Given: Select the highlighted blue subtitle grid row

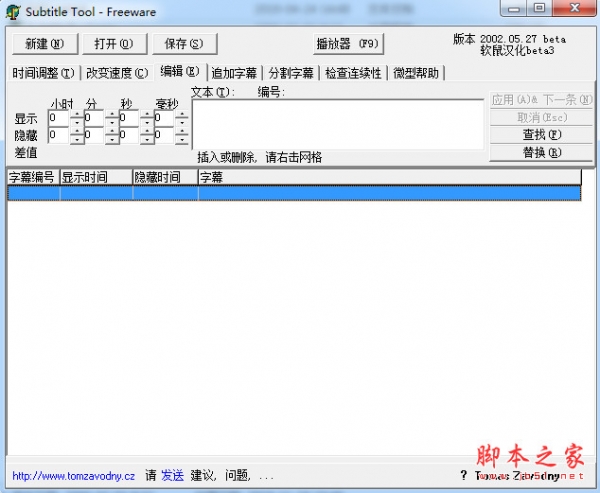Looking at the screenshot, I should click(x=294, y=193).
